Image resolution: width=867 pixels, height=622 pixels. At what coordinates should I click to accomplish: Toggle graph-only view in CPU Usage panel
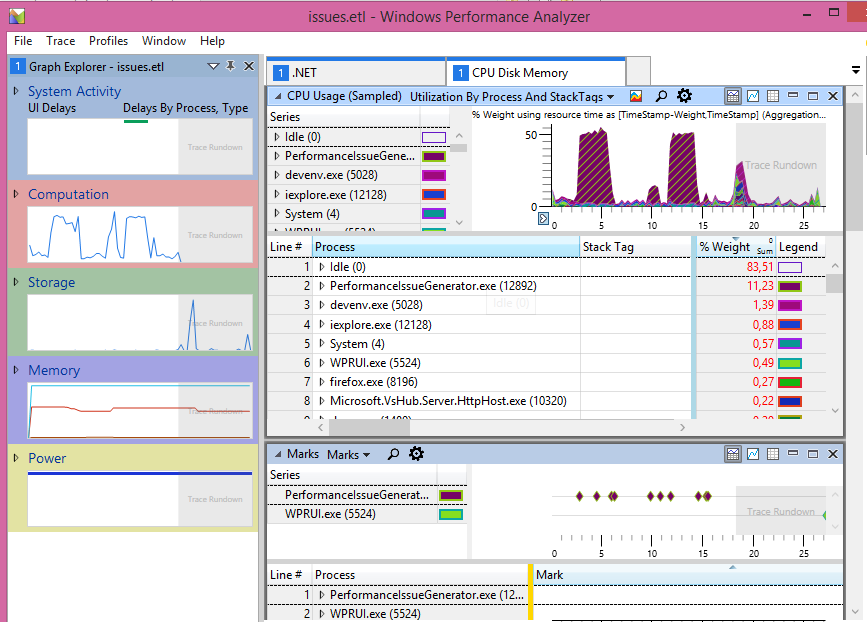(x=753, y=96)
